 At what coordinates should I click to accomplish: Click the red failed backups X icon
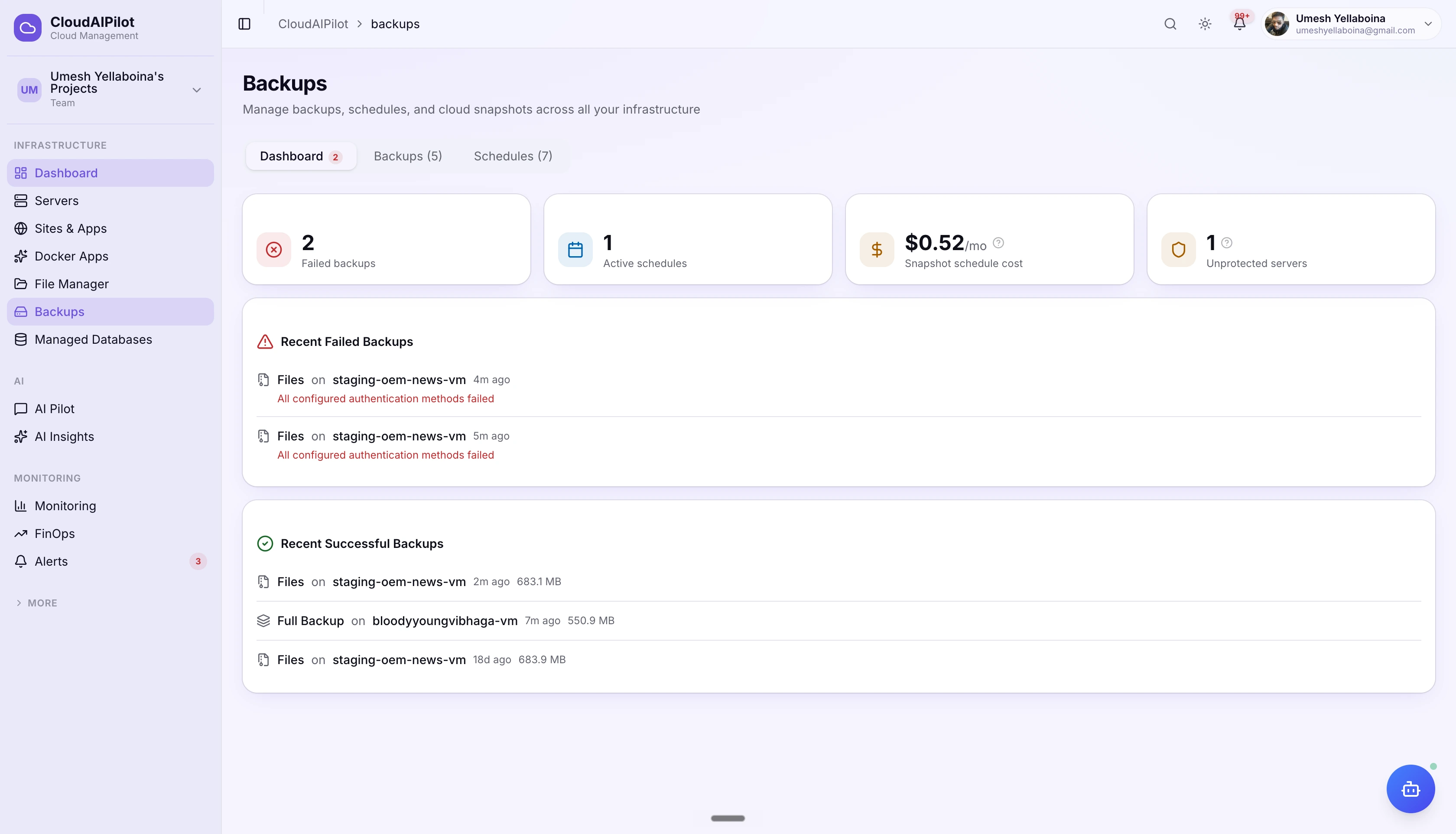[x=274, y=250]
